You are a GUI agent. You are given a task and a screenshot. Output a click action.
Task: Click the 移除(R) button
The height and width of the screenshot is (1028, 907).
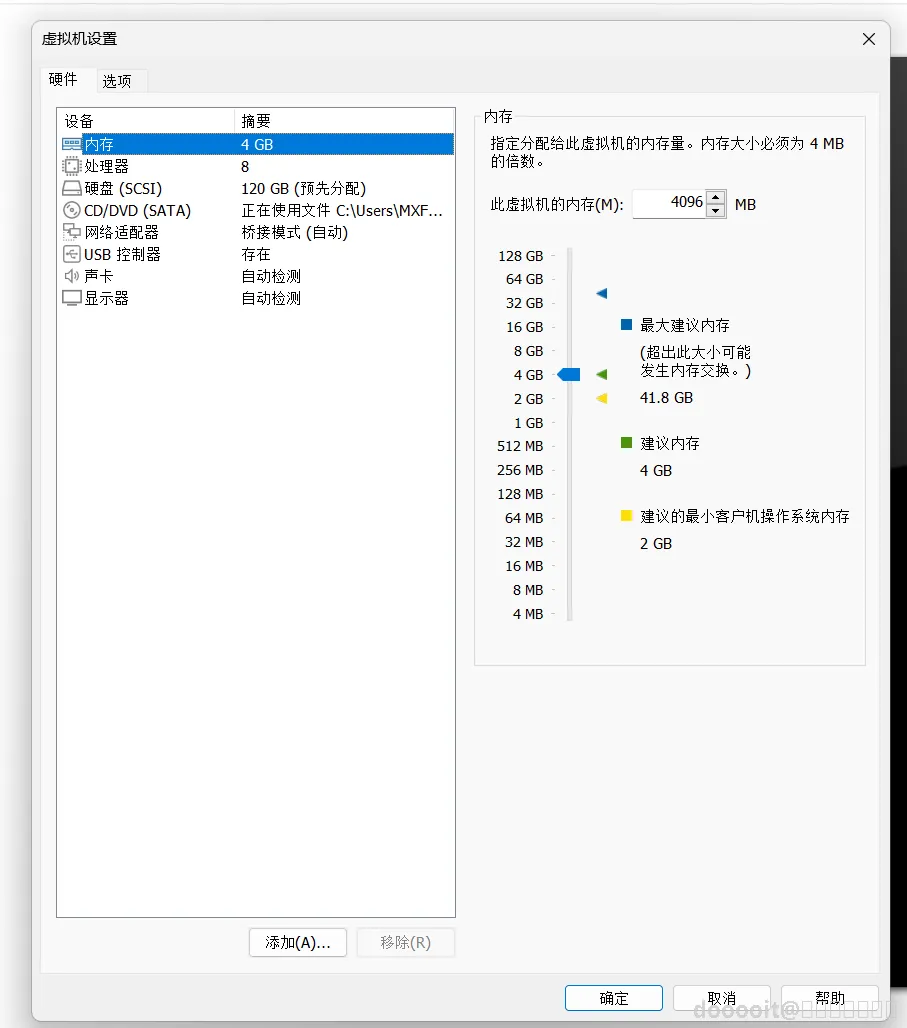(x=405, y=942)
